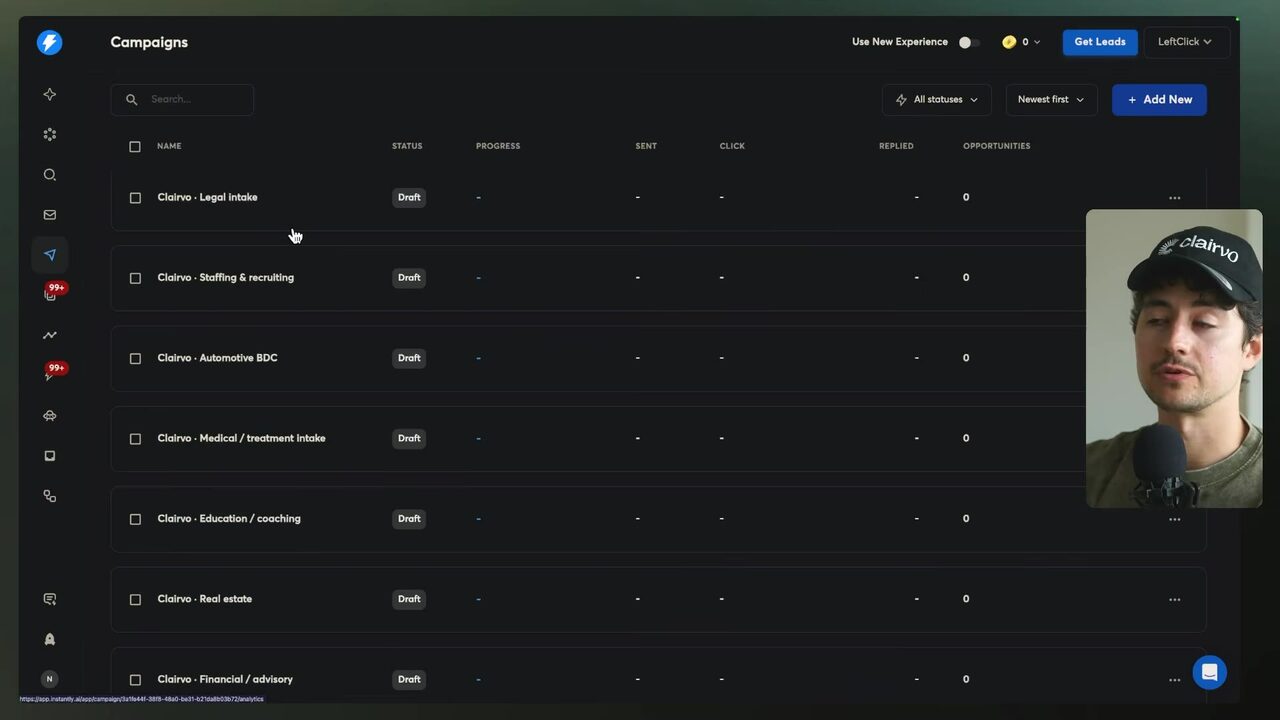Viewport: 1280px width, 720px height.
Task: Click the Instantly lightning logo
Action: point(49,42)
